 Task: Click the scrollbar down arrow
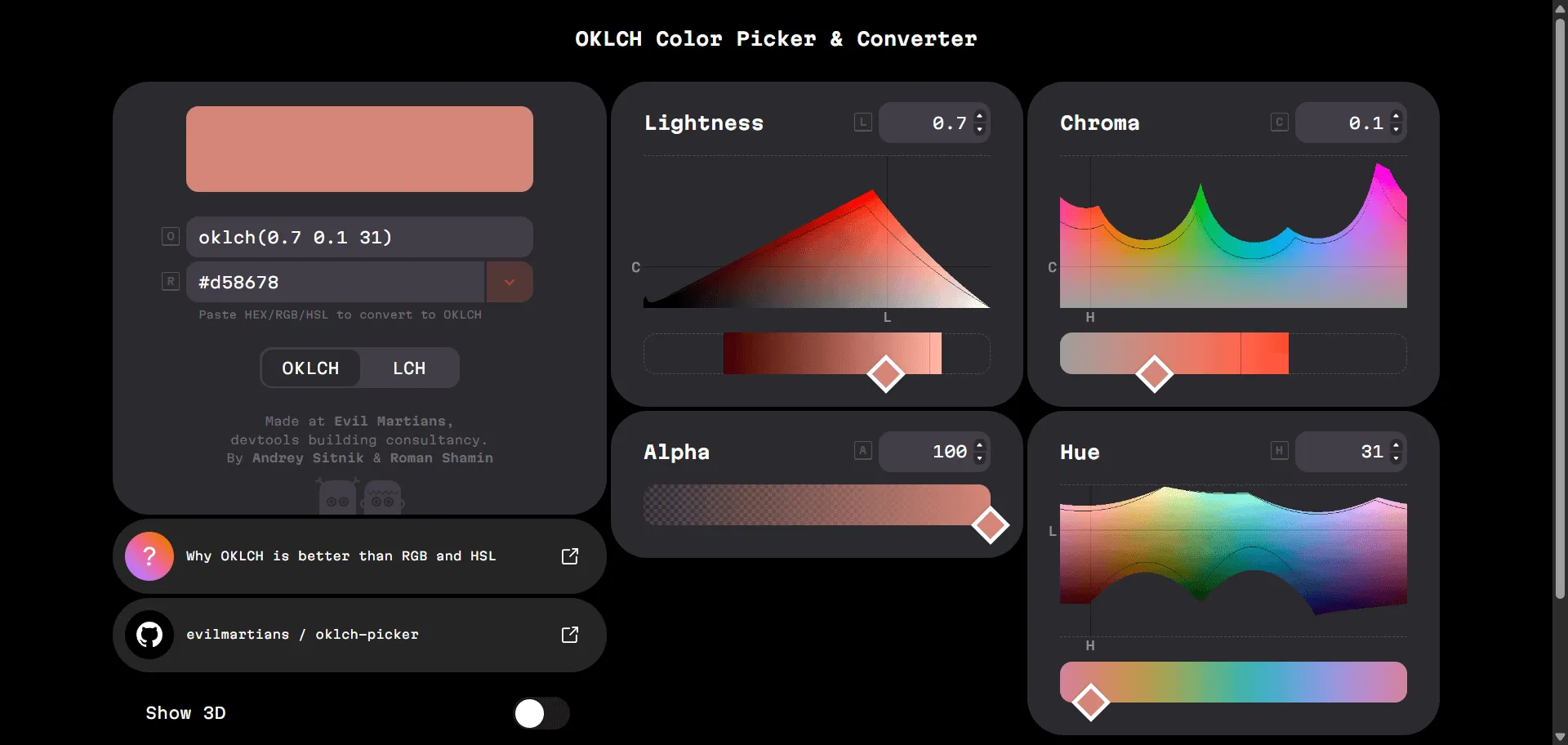(x=1560, y=737)
